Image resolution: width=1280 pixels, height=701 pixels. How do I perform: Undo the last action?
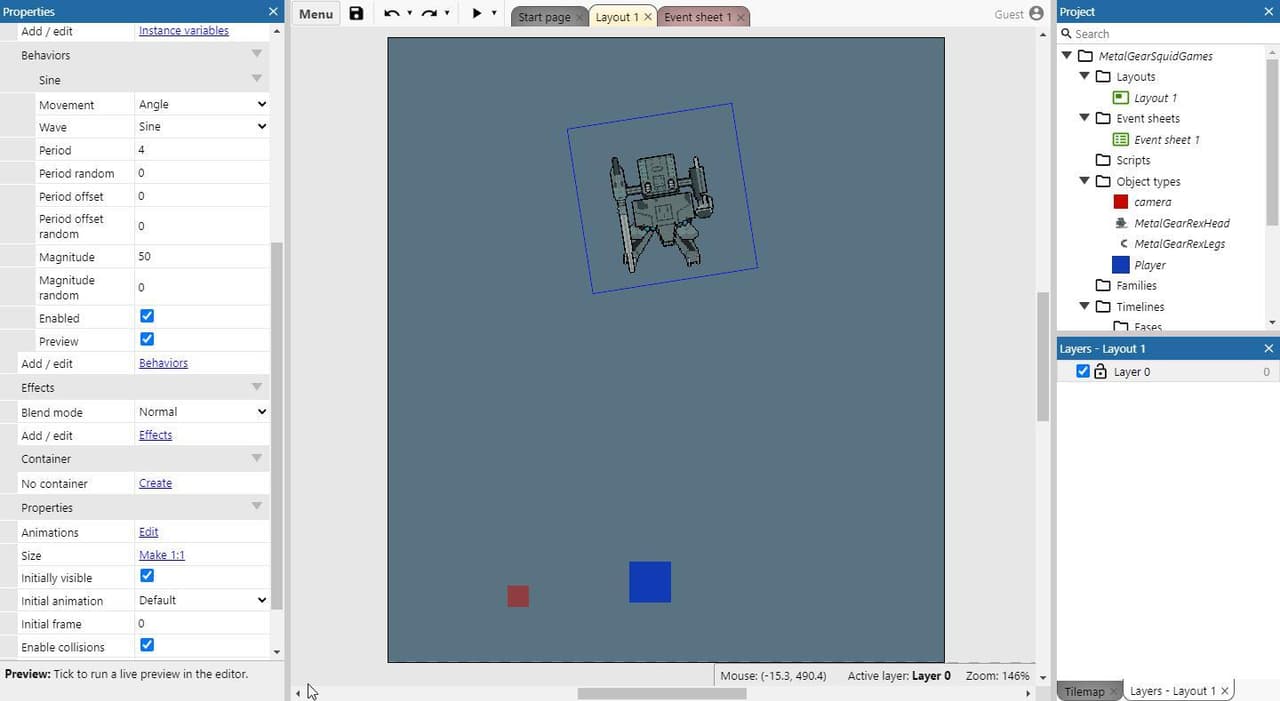(x=392, y=14)
